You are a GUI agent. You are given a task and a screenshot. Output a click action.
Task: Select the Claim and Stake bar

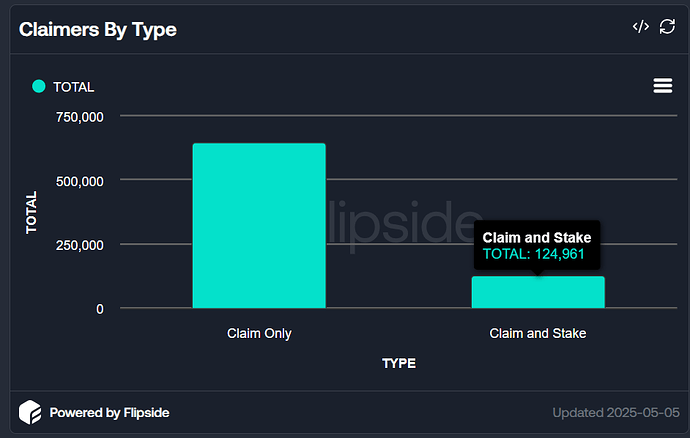538,292
